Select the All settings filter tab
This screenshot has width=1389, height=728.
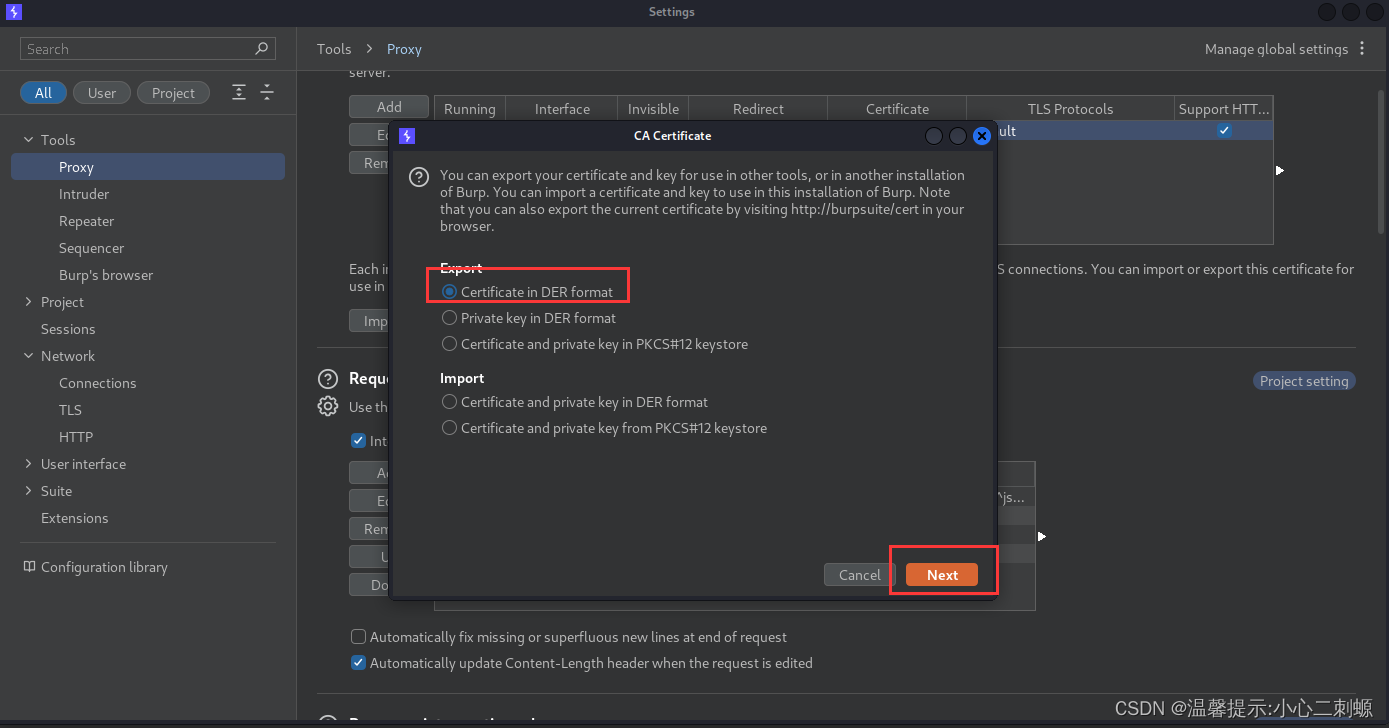(43, 93)
